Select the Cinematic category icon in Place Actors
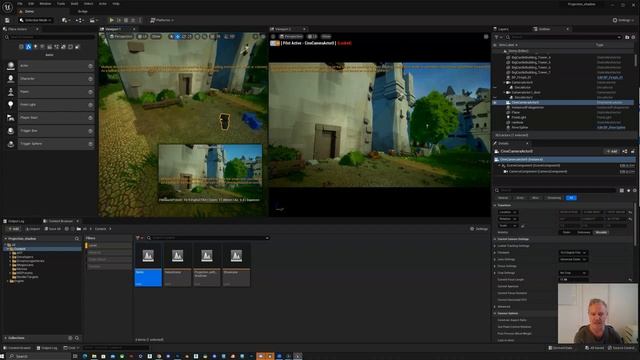The height and width of the screenshot is (360, 640). [x=49, y=47]
